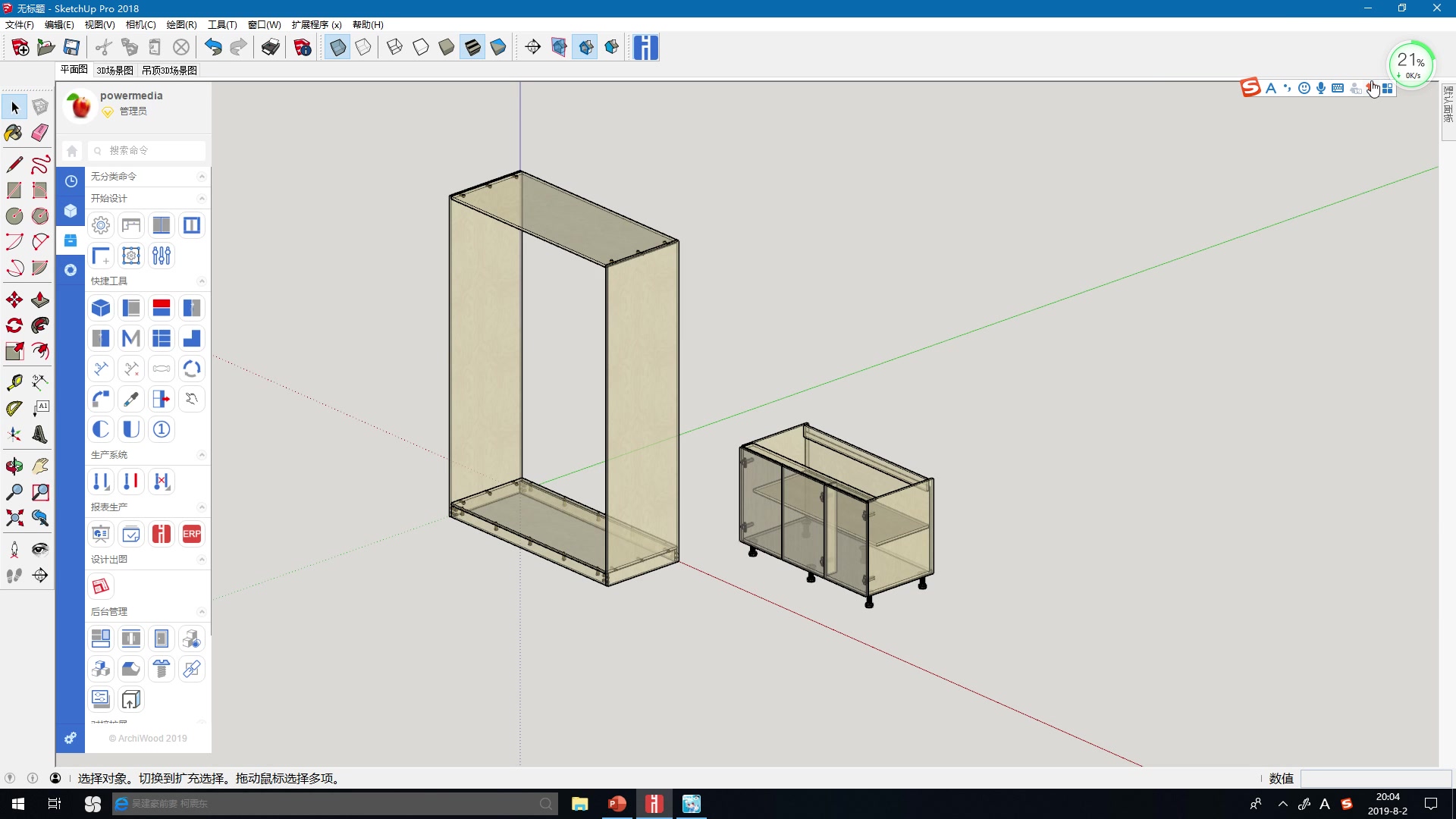Screen dimensions: 1456x819
Task: Select the 3D Text tool
Action: pyautogui.click(x=40, y=435)
